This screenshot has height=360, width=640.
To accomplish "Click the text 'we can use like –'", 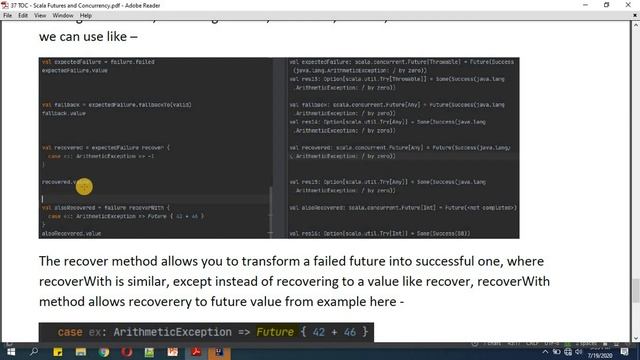I will [88, 37].
